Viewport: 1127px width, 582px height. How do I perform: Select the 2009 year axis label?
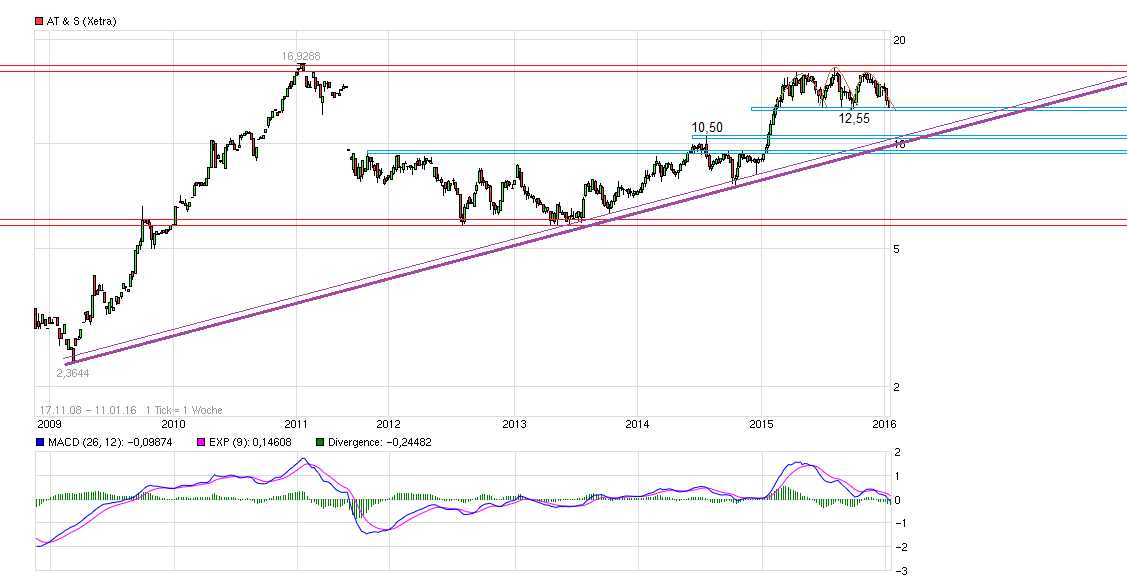[x=49, y=425]
